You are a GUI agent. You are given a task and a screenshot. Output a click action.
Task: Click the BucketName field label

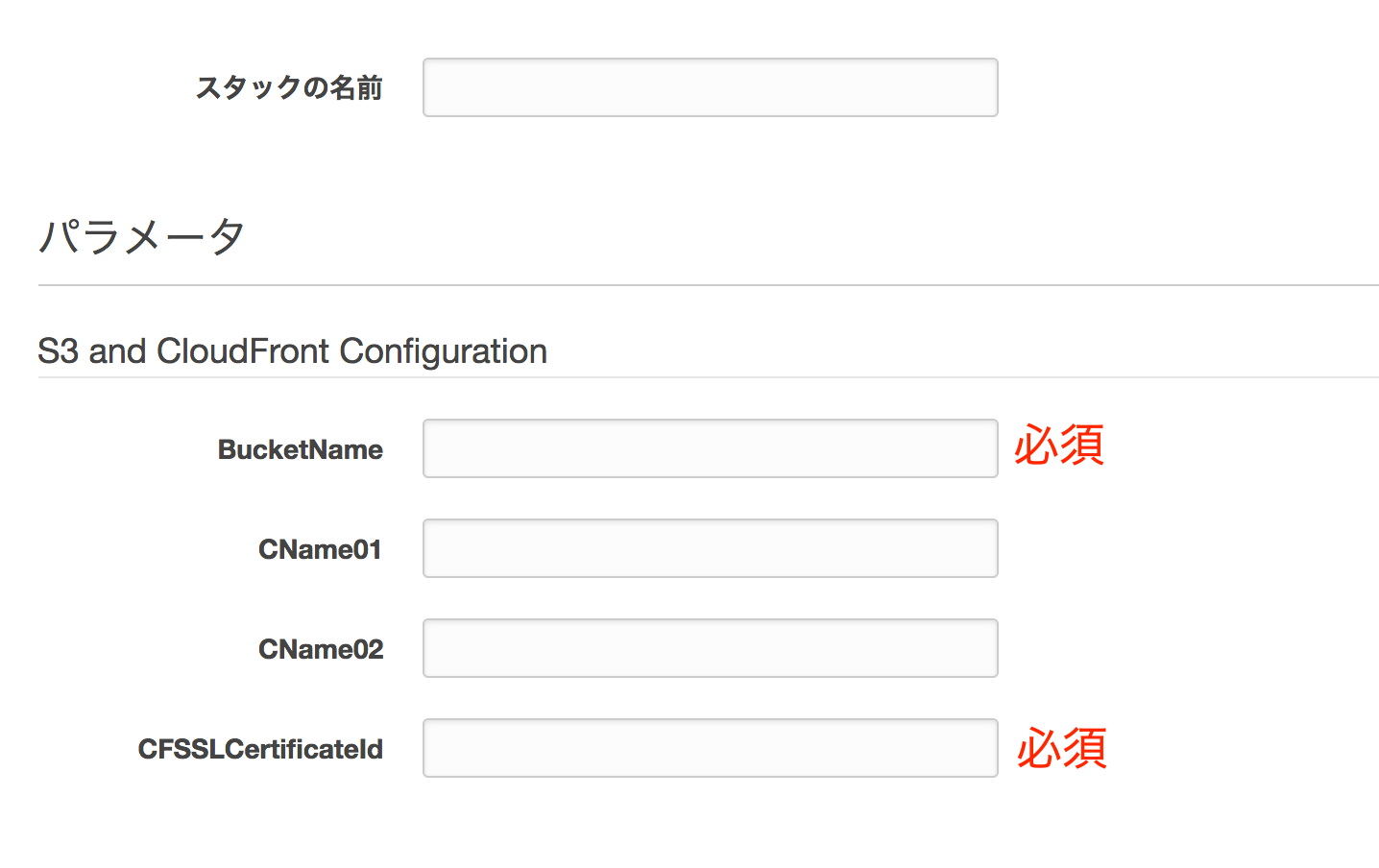tap(301, 449)
